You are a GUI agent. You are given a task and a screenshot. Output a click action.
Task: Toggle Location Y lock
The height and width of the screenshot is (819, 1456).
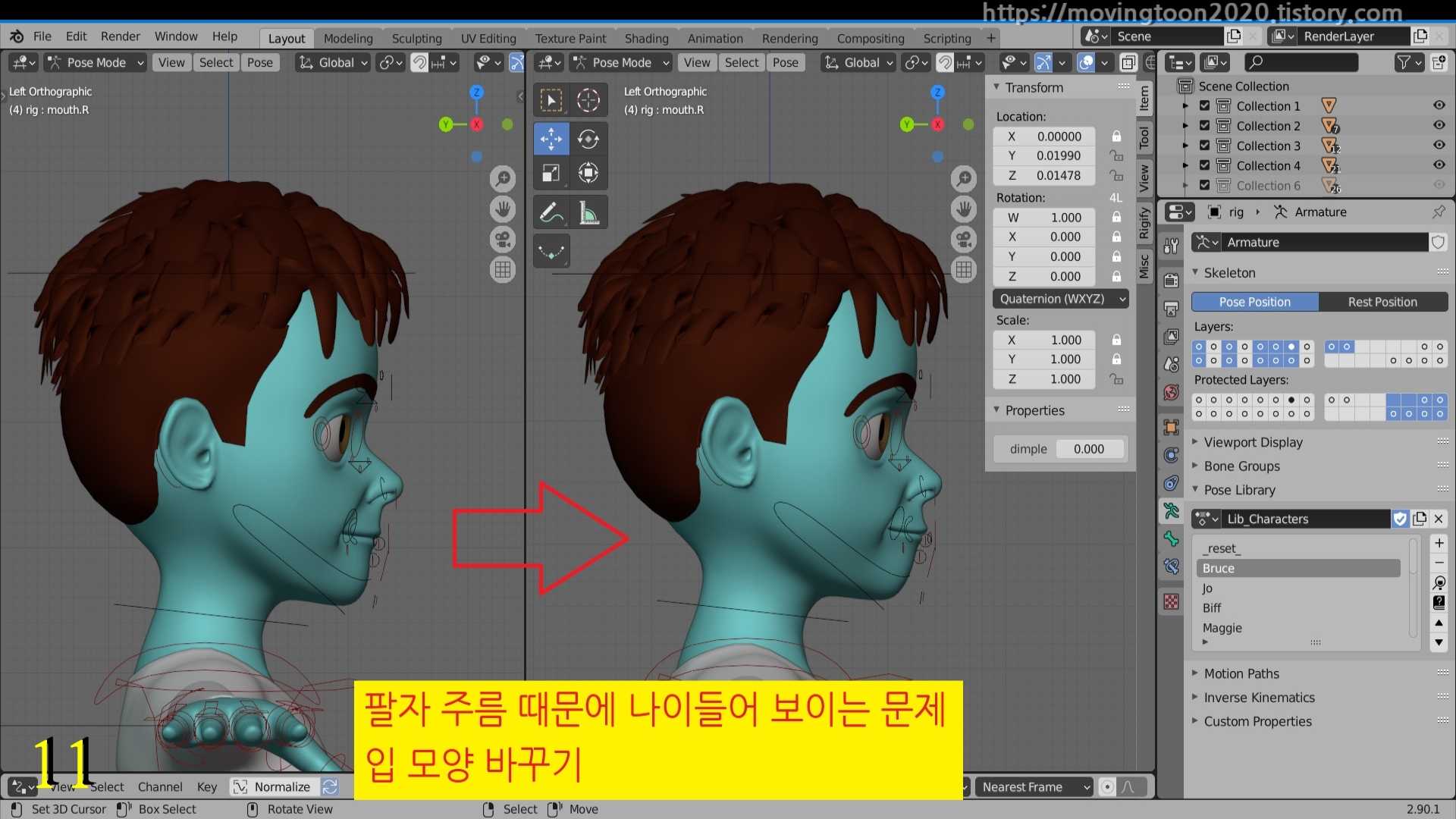click(1116, 155)
